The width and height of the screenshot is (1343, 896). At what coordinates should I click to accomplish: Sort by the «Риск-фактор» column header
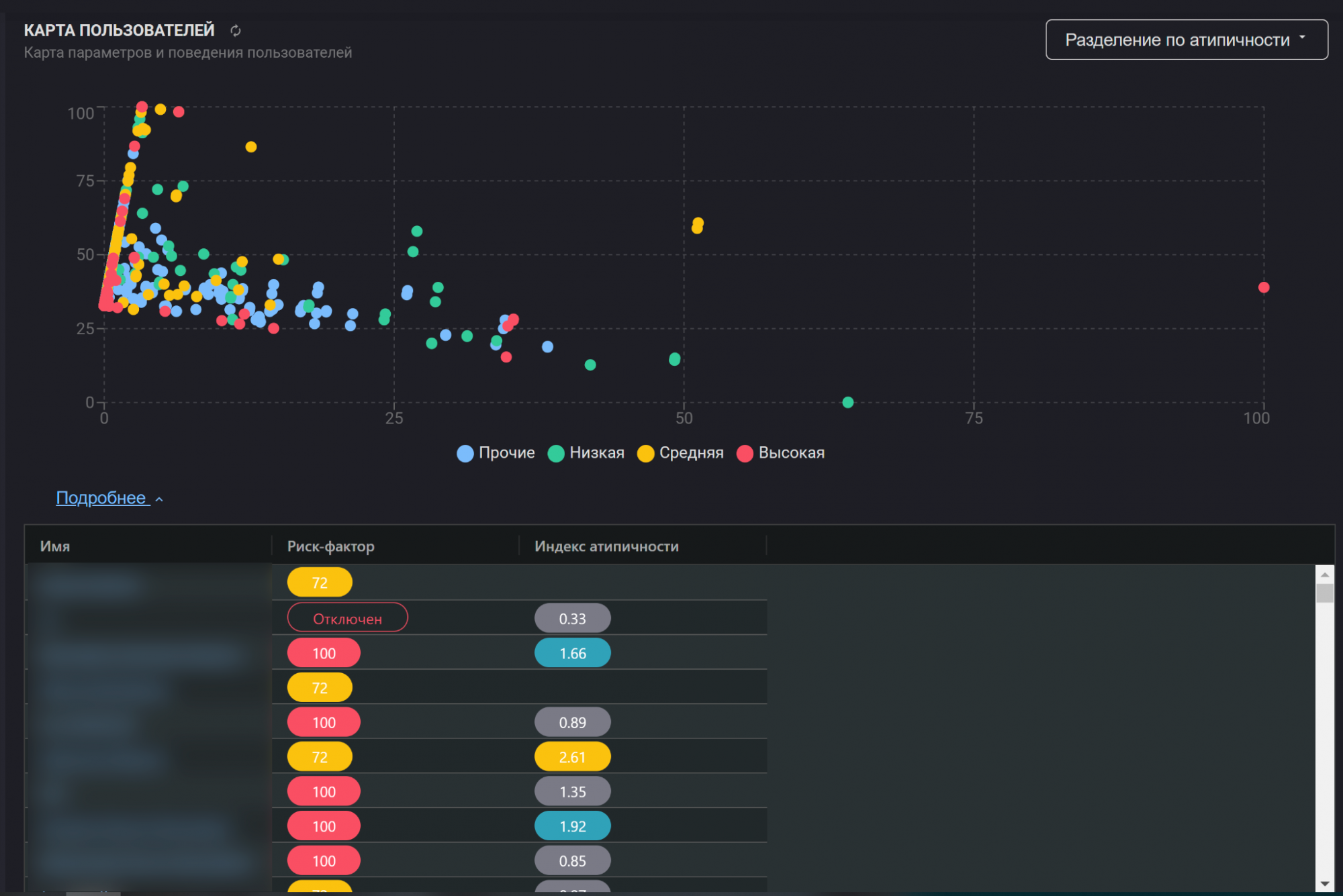(330, 546)
